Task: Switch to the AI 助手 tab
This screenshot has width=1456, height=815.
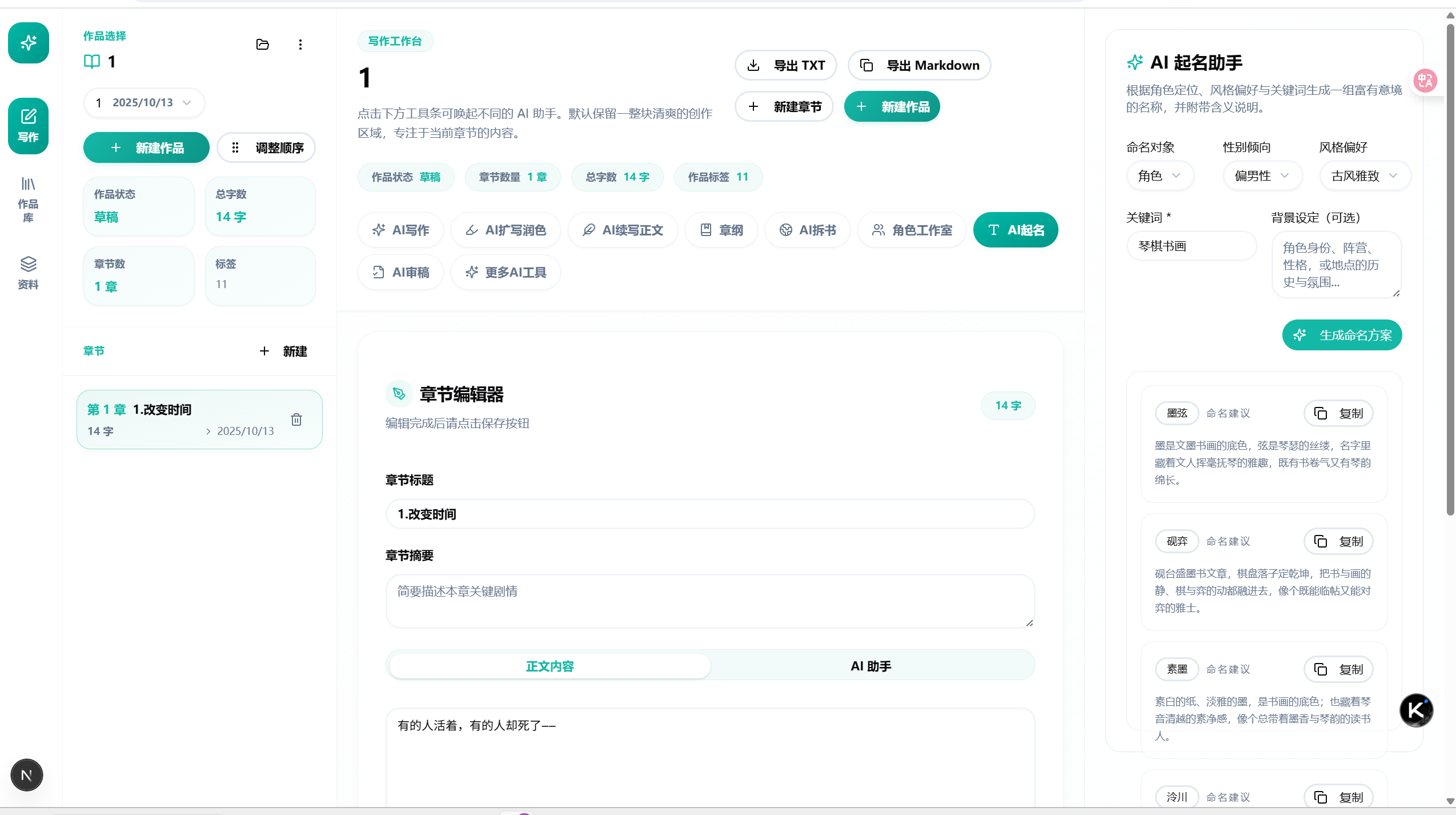Action: coord(871,666)
